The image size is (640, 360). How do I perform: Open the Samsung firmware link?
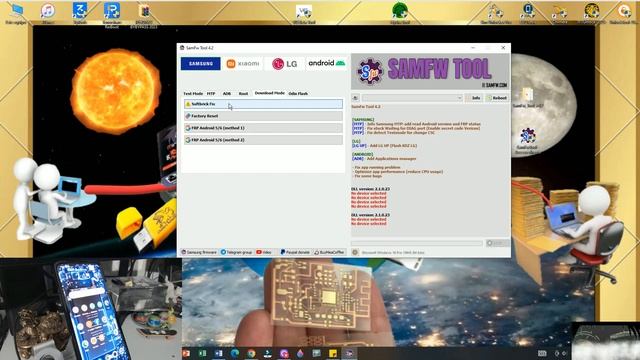tap(199, 252)
